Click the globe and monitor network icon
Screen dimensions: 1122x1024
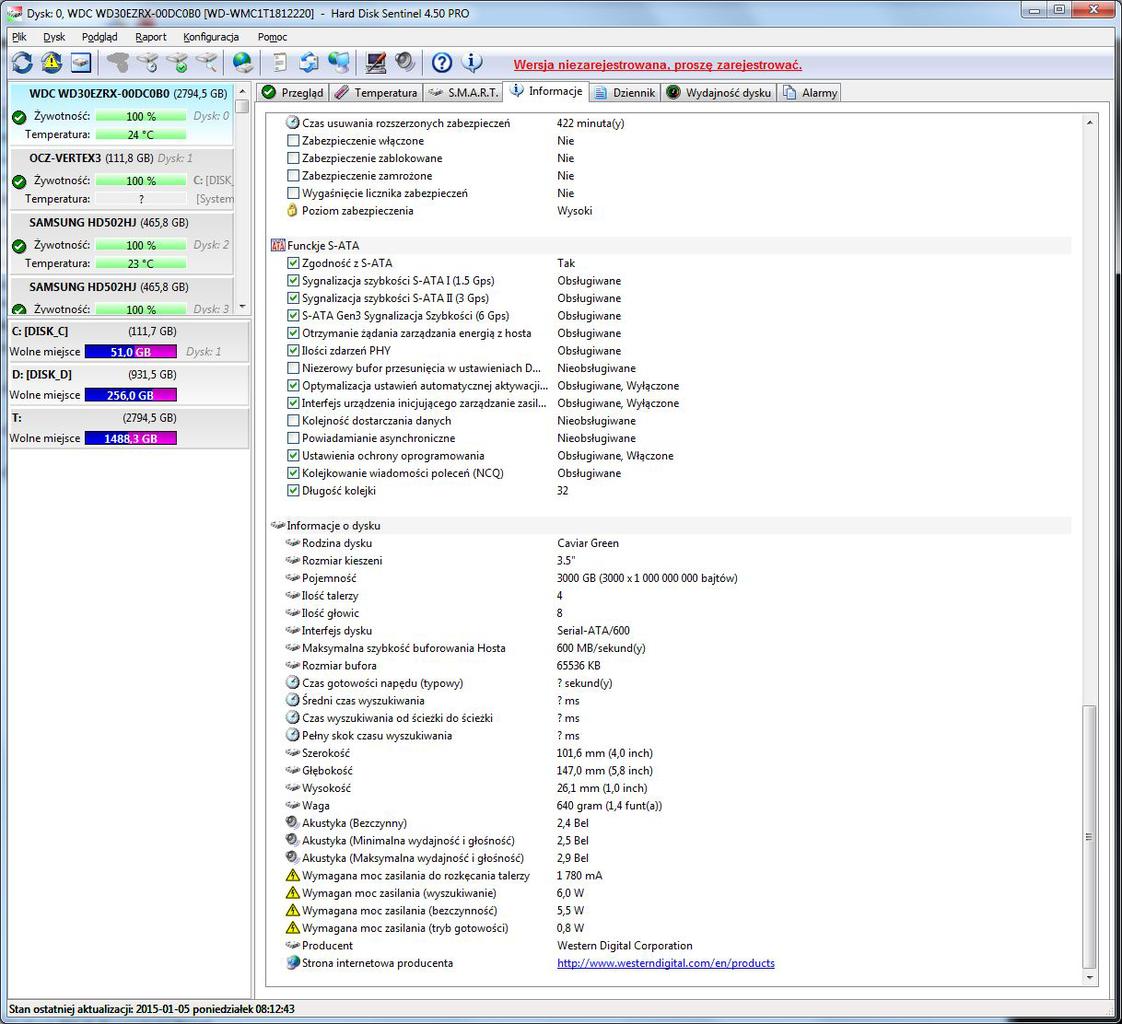pyautogui.click(x=338, y=63)
